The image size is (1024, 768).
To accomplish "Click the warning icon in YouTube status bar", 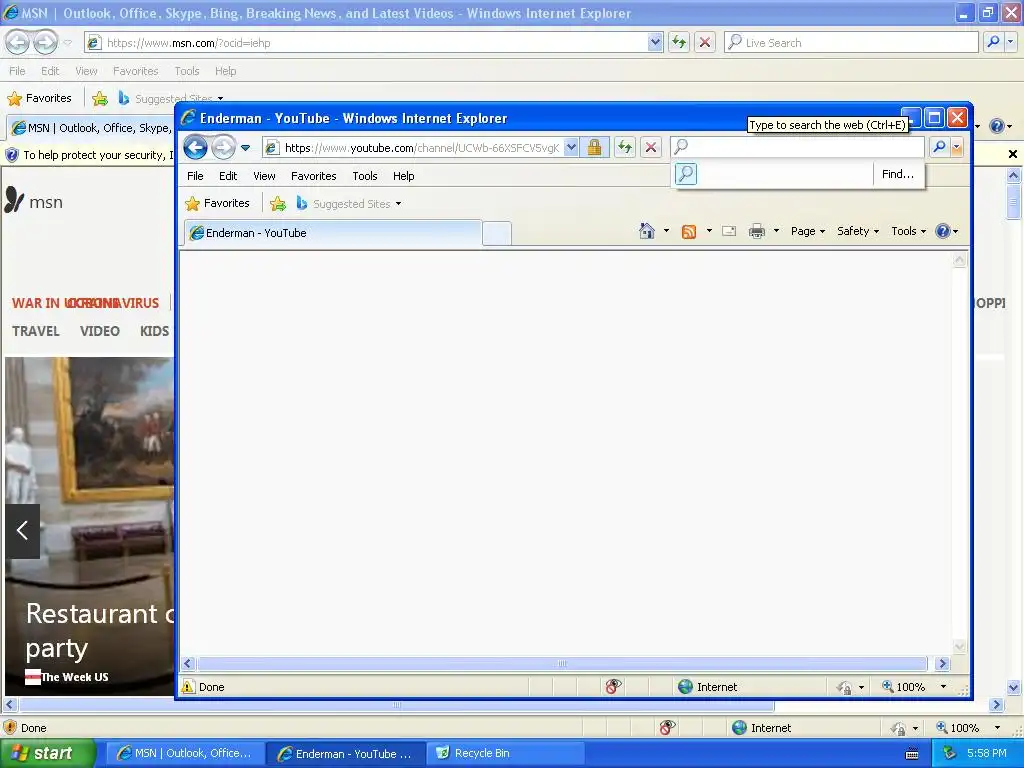I will 188,686.
